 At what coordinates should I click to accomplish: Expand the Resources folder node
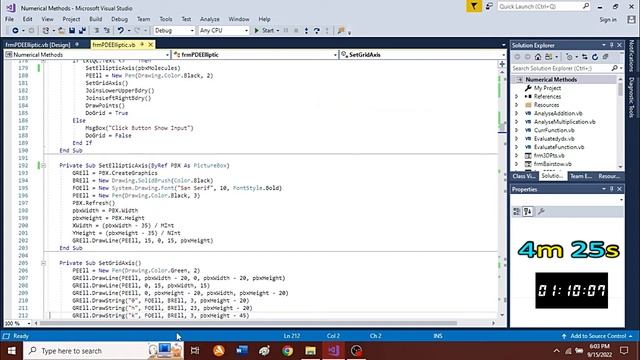coord(516,105)
